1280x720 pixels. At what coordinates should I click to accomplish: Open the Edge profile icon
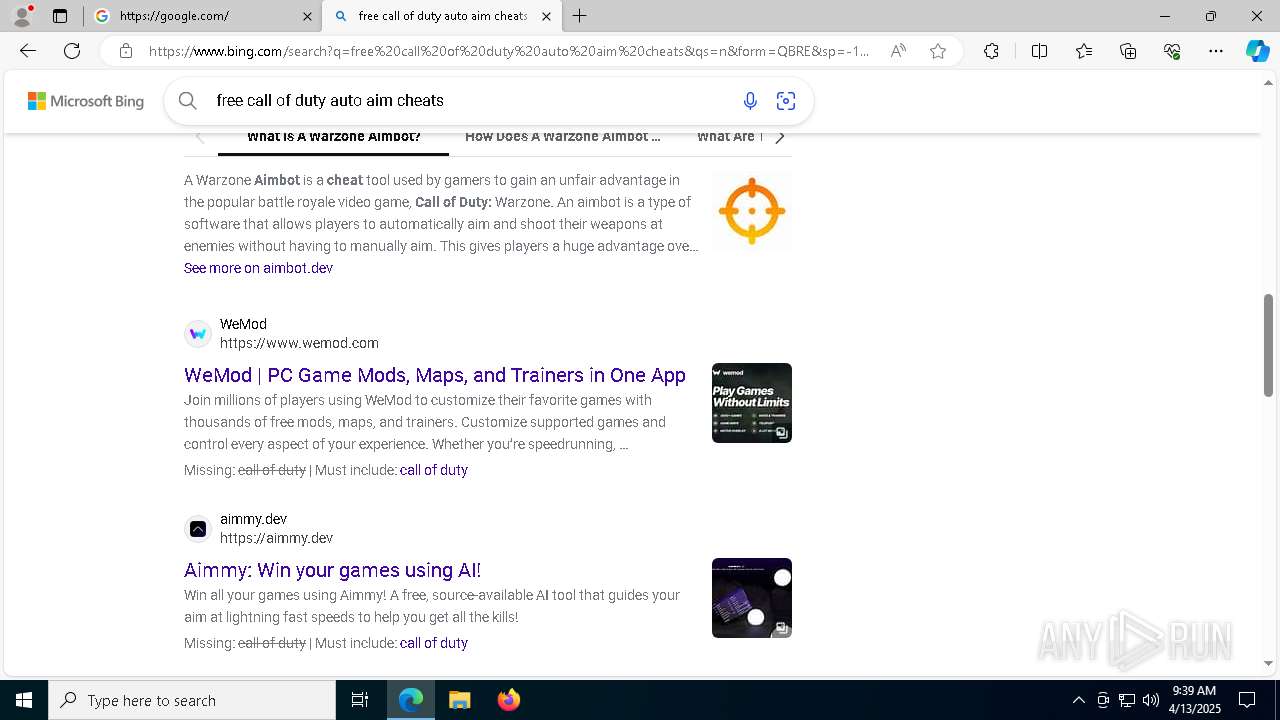pyautogui.click(x=22, y=16)
